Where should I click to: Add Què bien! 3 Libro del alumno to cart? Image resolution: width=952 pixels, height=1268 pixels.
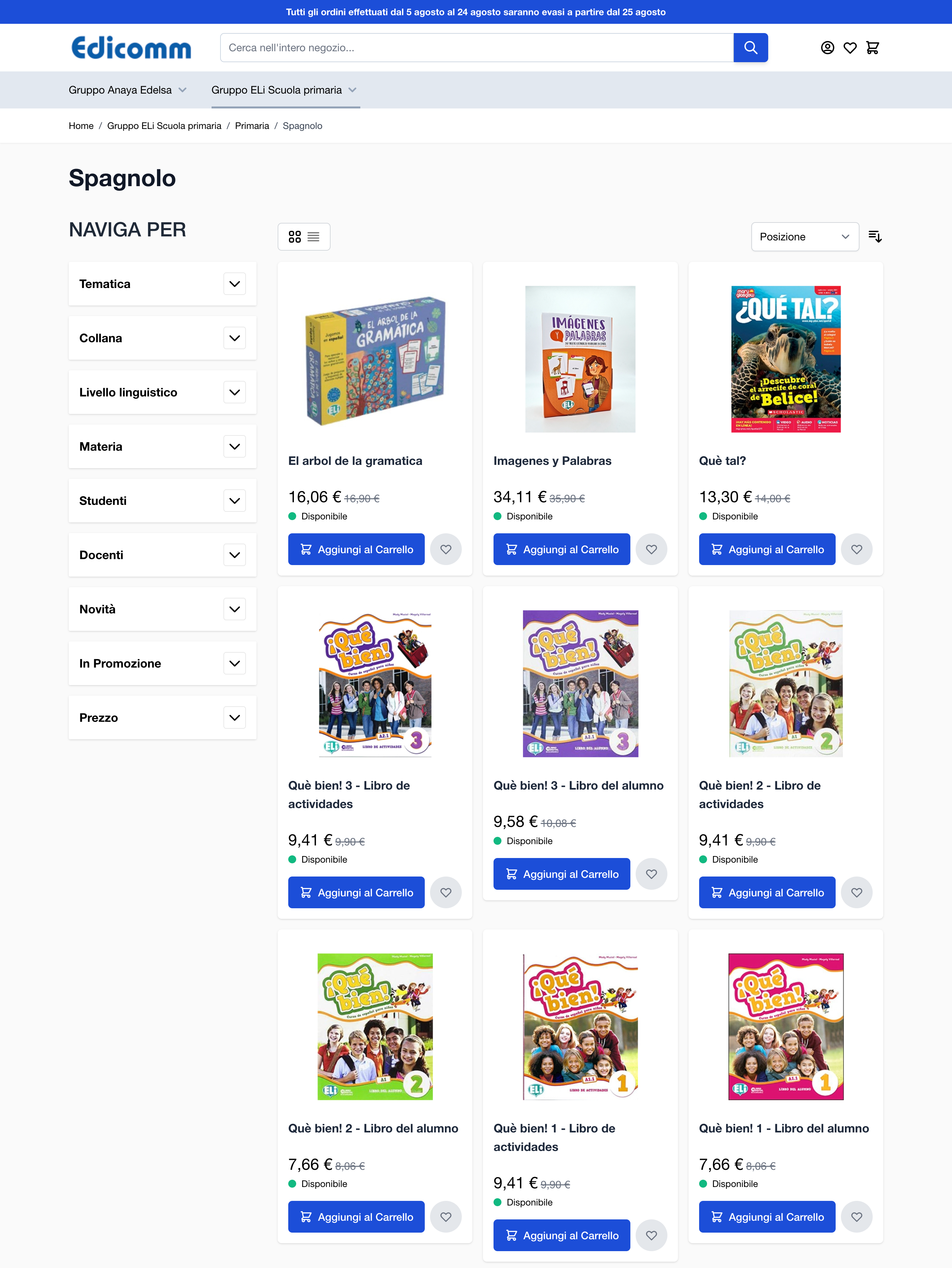[562, 874]
